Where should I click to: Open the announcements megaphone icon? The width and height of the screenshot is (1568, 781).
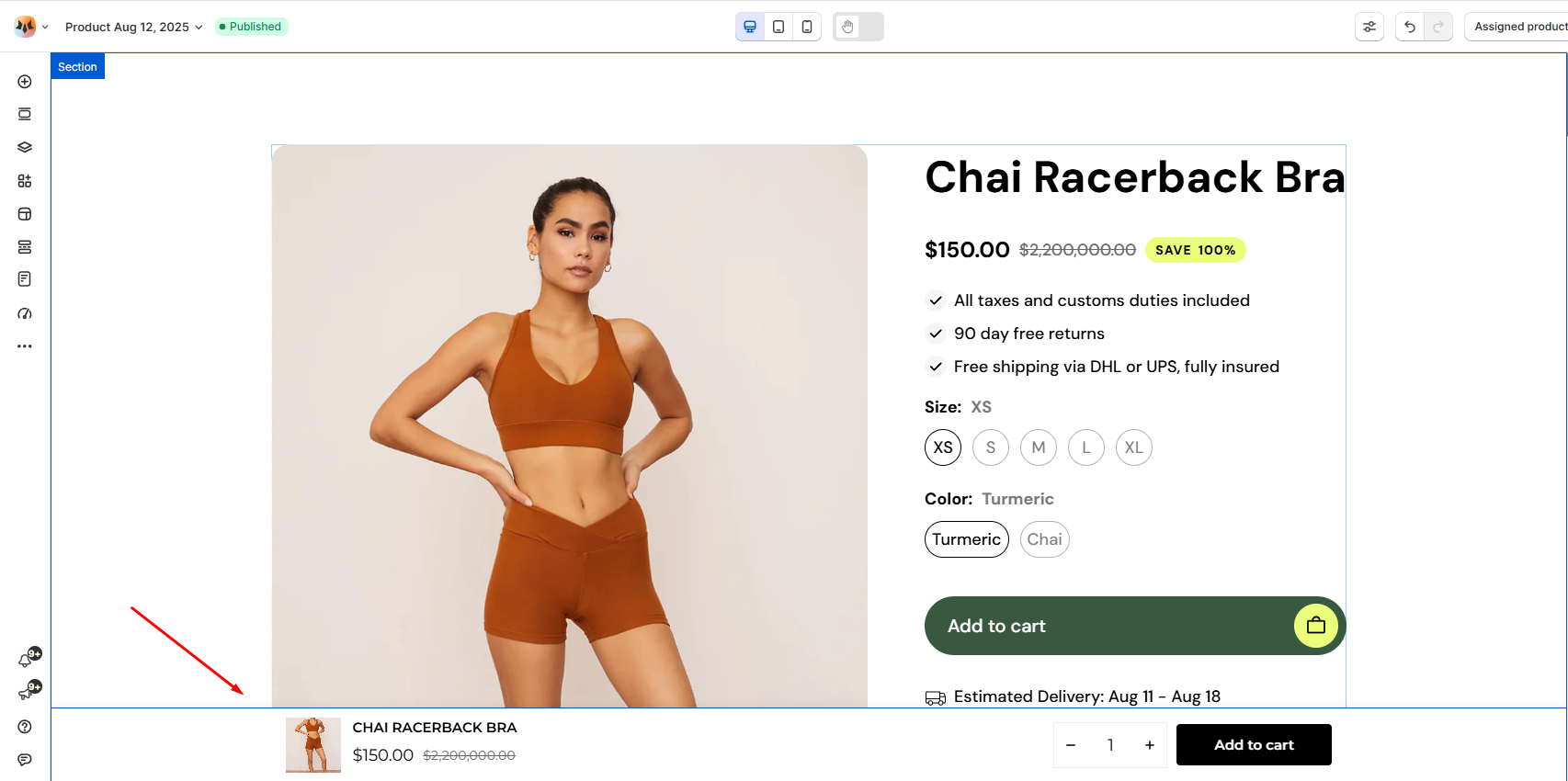26,694
